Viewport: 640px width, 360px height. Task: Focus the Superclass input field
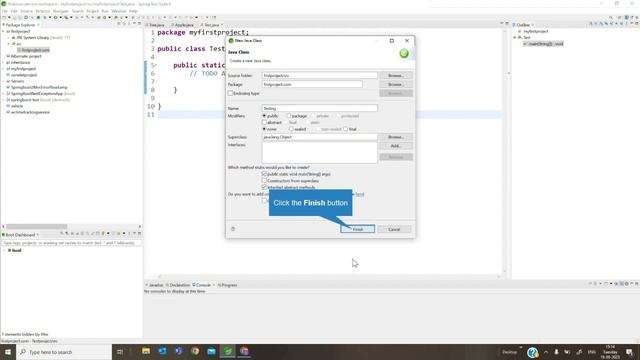(320, 137)
